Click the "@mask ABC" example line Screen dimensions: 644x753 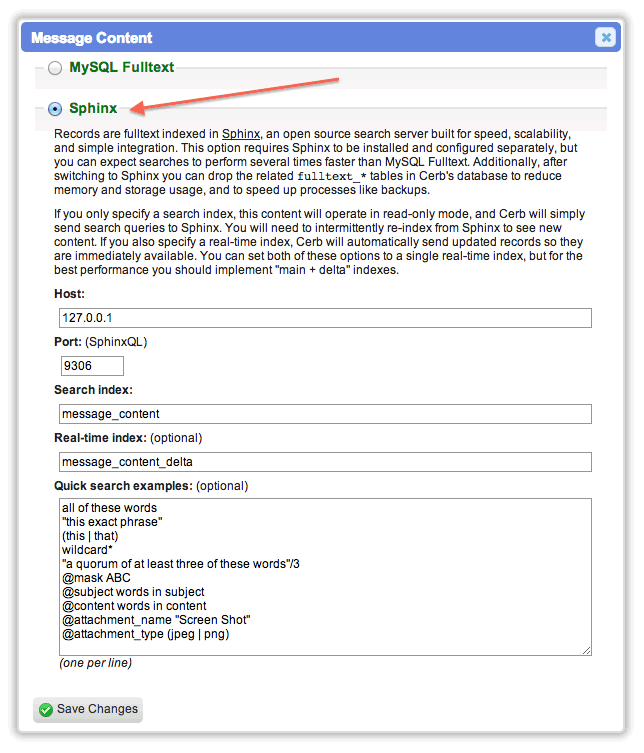tap(96, 578)
